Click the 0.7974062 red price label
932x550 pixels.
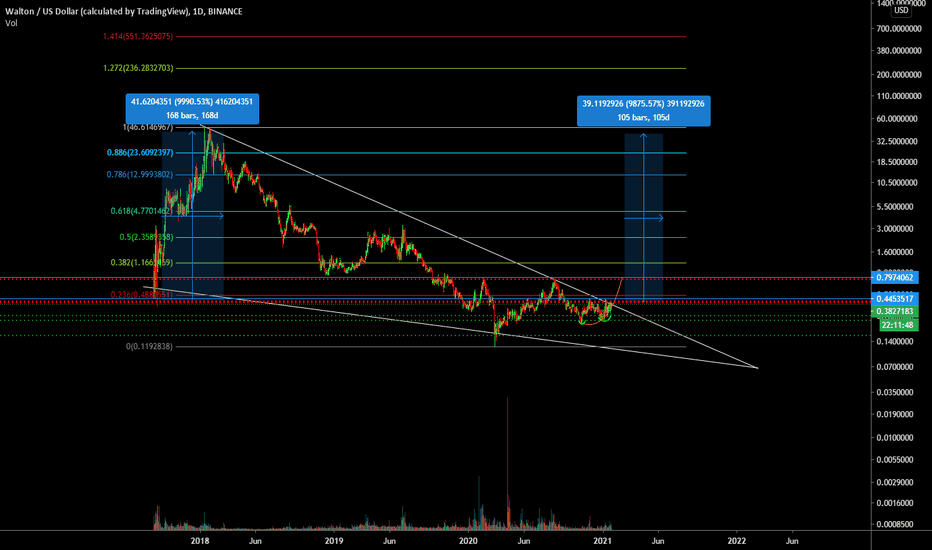coord(895,278)
